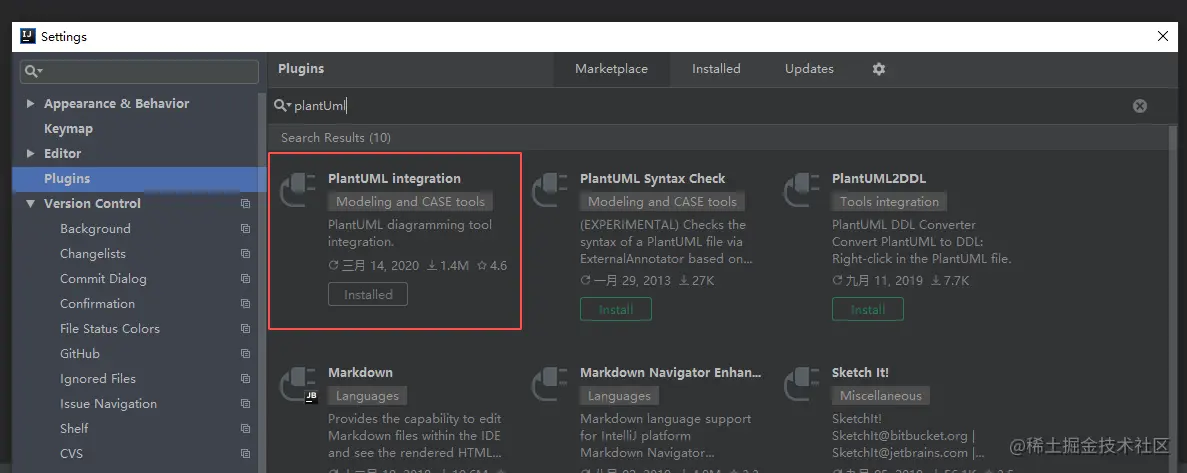Click project-level icon next to GitHub
The height and width of the screenshot is (473, 1187).
click(245, 353)
